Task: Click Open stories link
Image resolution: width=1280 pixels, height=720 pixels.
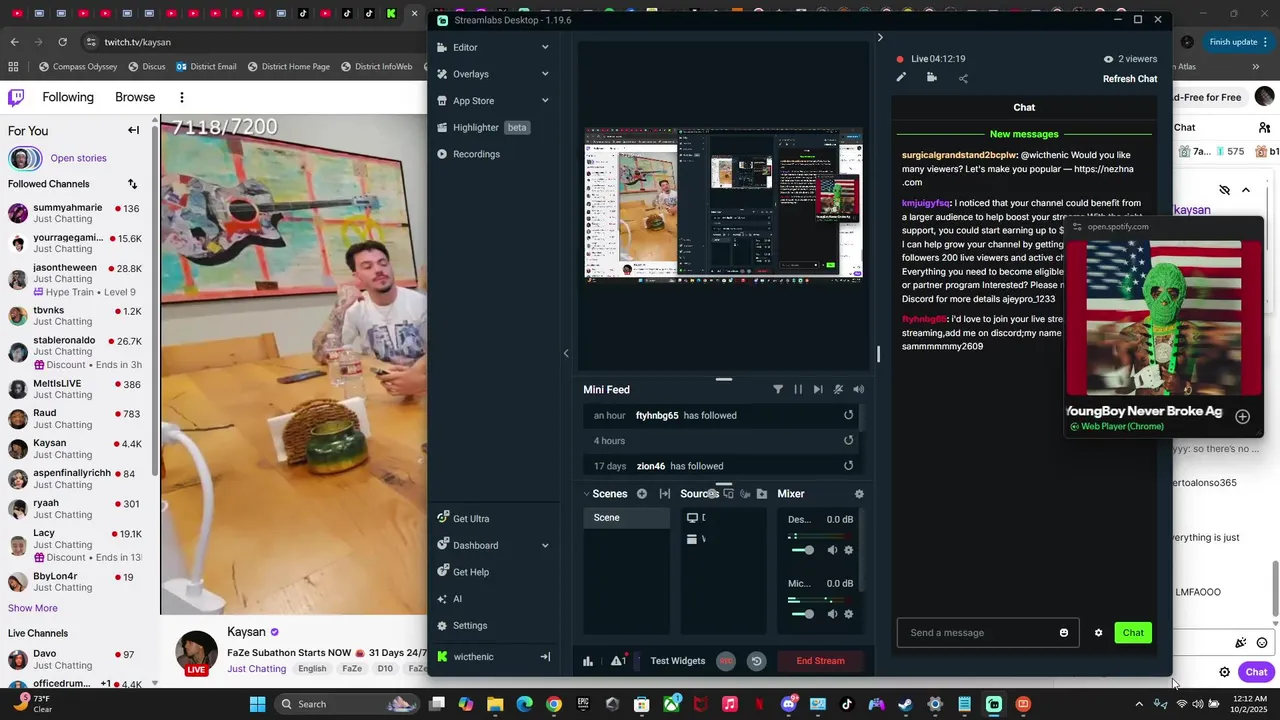Action: pos(79,158)
